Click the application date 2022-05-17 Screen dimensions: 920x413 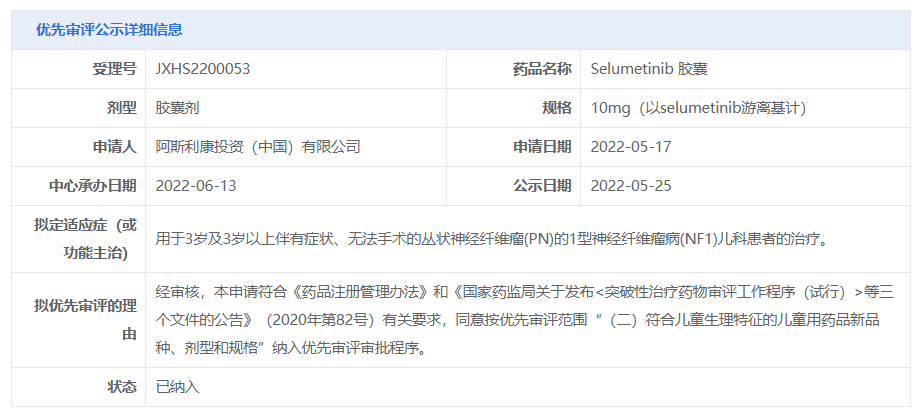(631, 147)
